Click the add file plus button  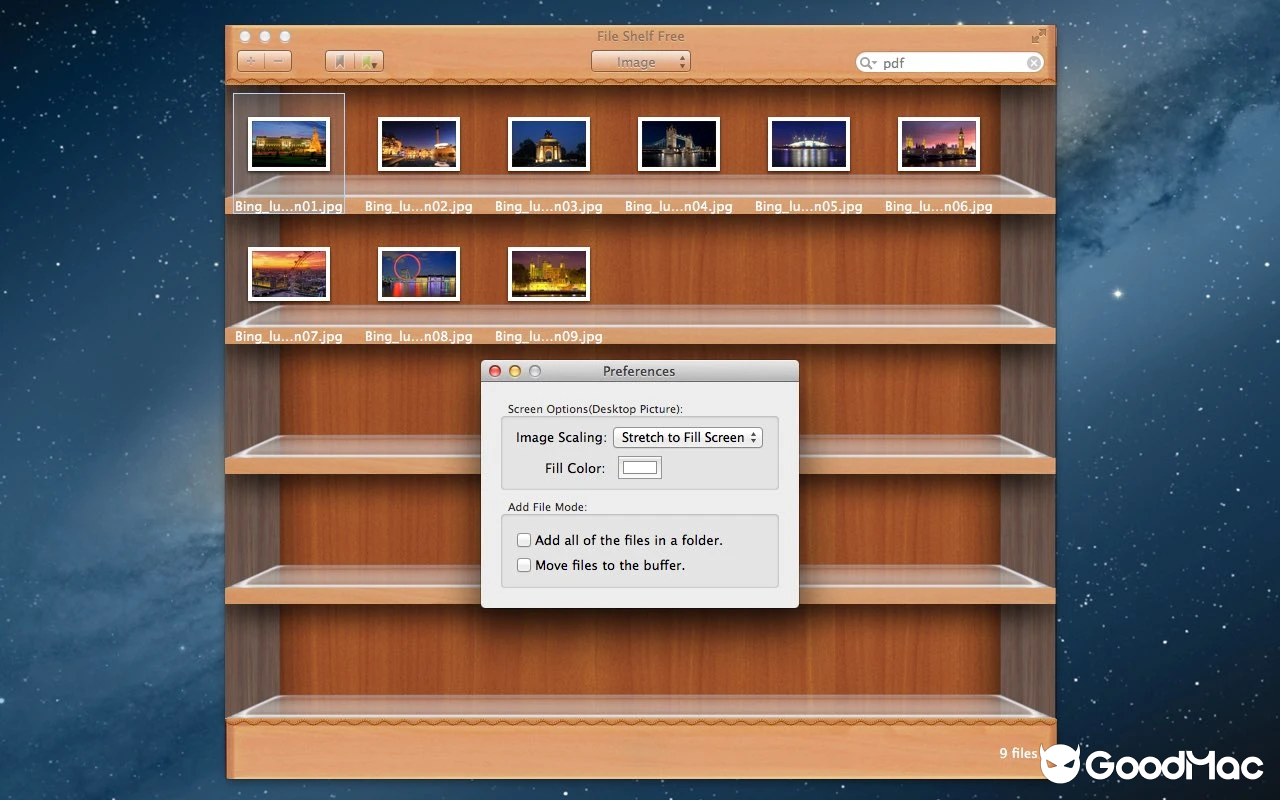coord(251,61)
